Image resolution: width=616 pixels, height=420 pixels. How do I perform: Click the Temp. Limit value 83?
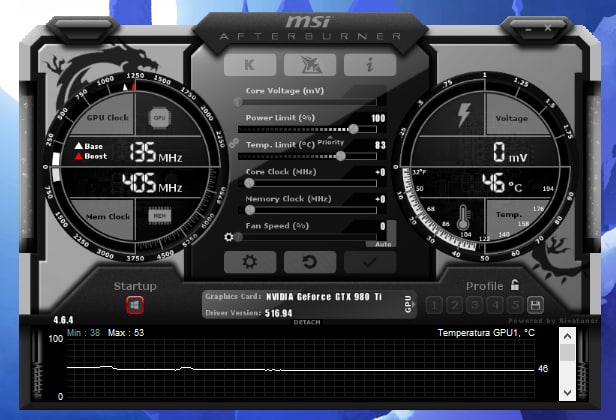coord(380,145)
